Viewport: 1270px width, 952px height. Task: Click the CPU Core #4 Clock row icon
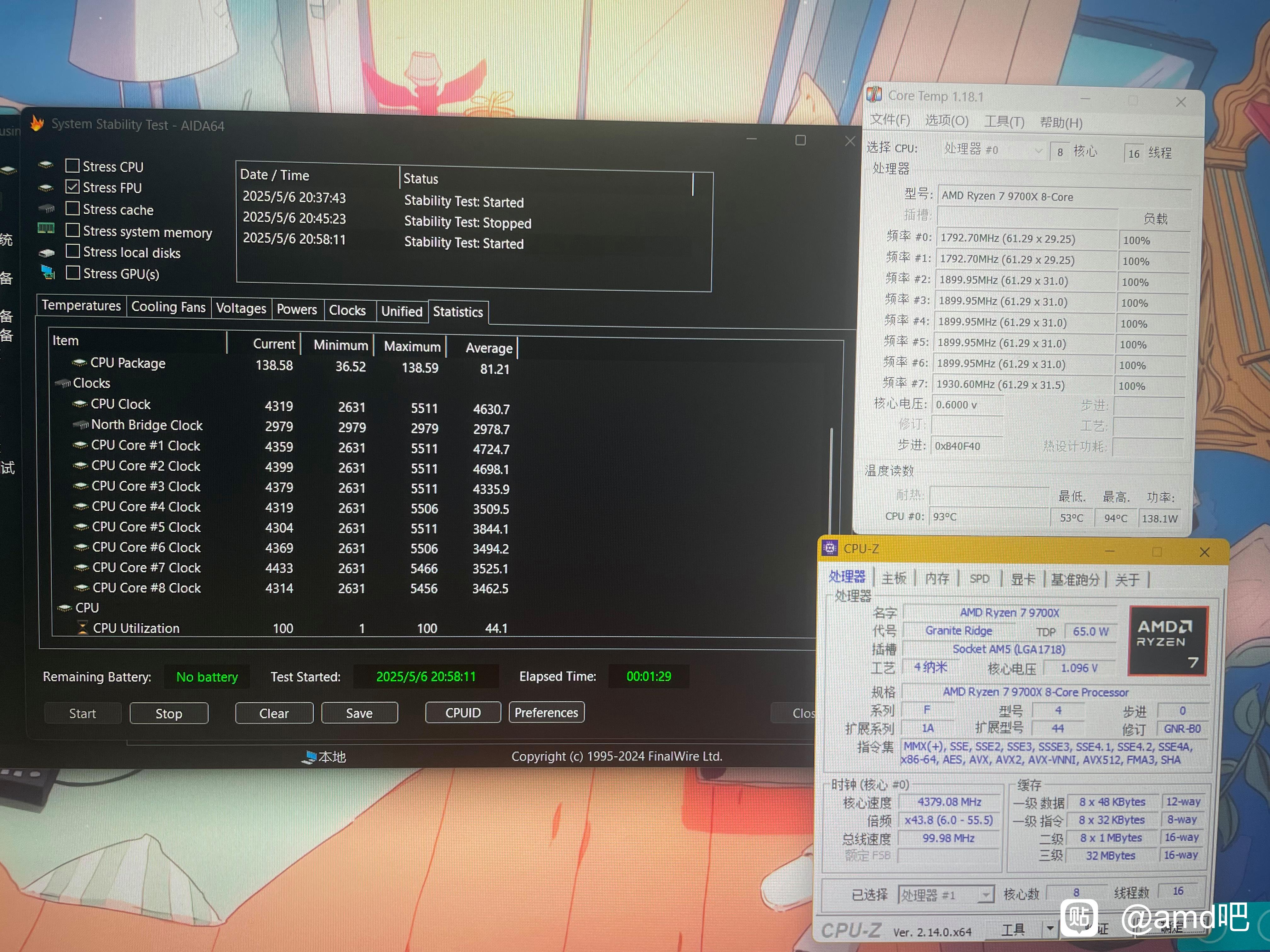click(x=81, y=507)
